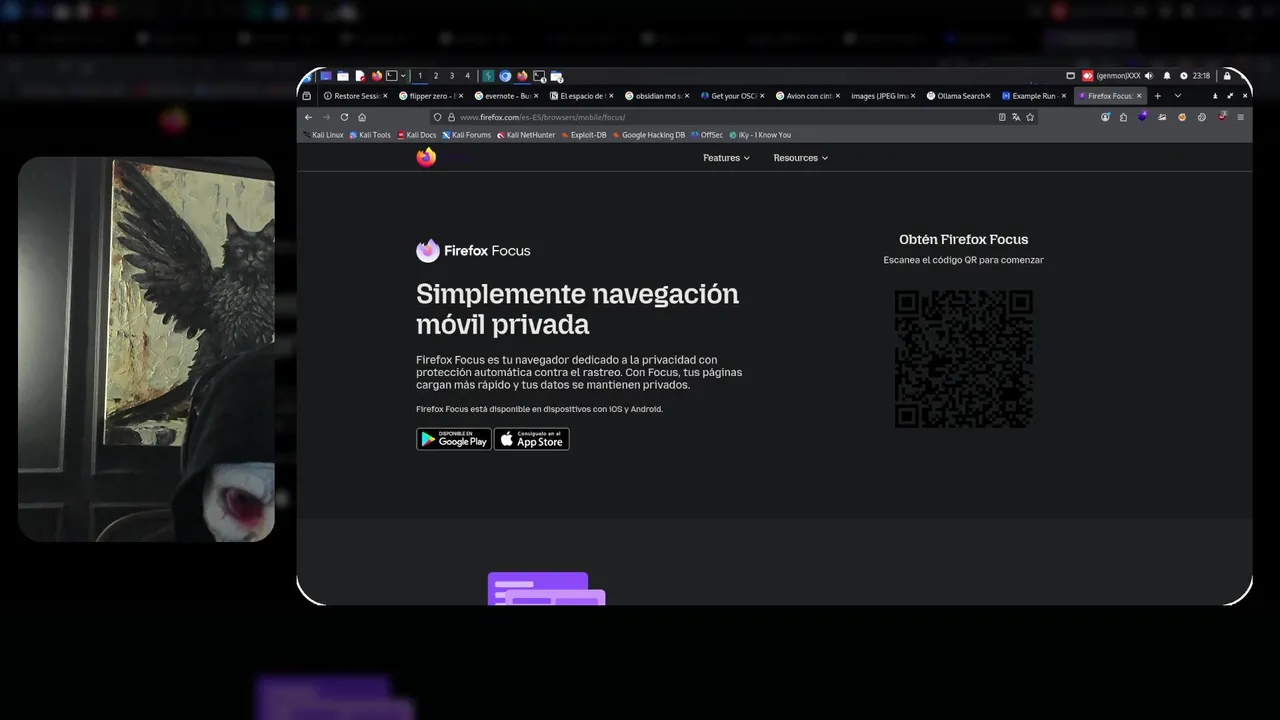Viewport: 1280px width, 720px height.
Task: Open the red genmon panel indicator
Action: coord(1087,76)
